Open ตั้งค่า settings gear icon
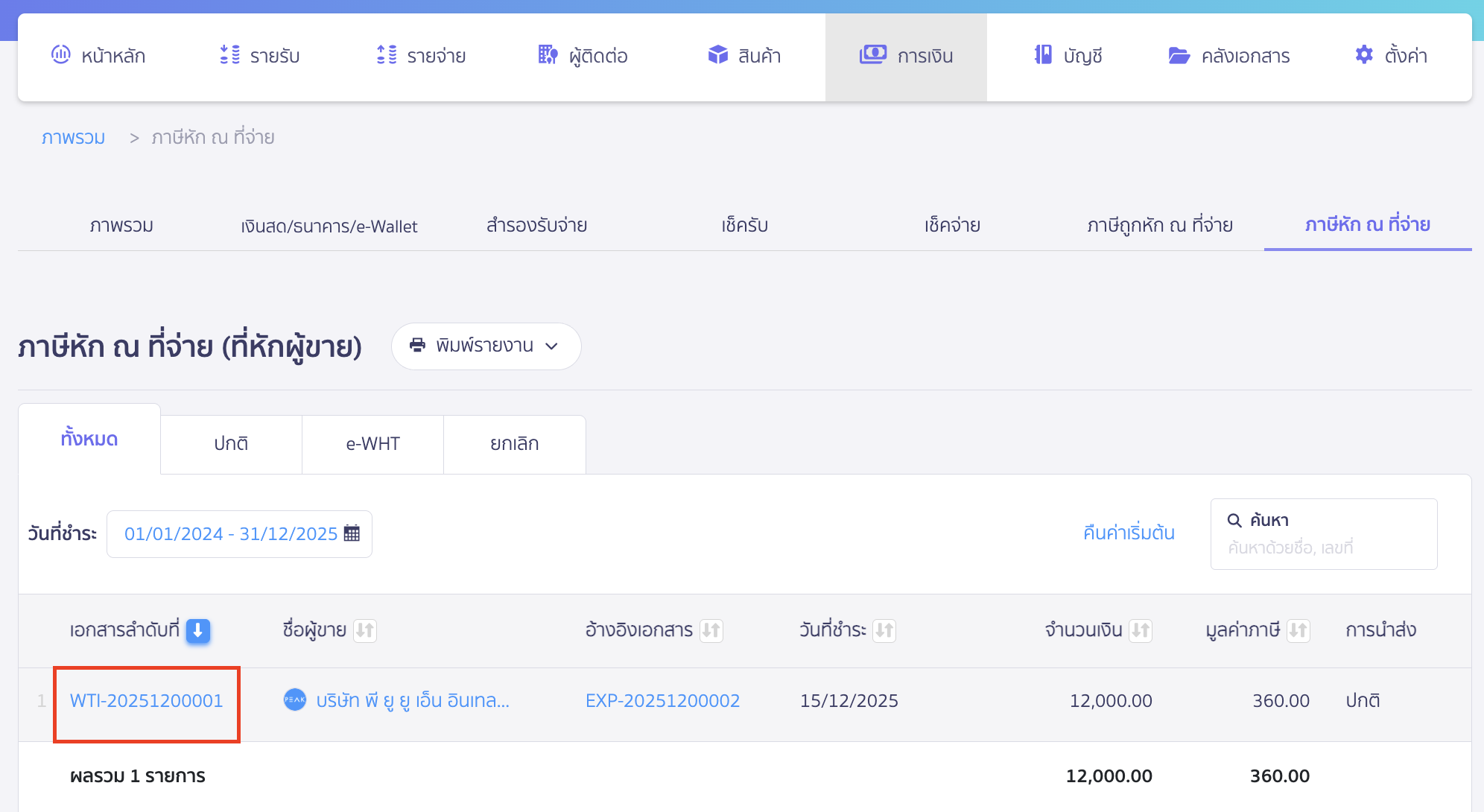 pyautogui.click(x=1364, y=54)
